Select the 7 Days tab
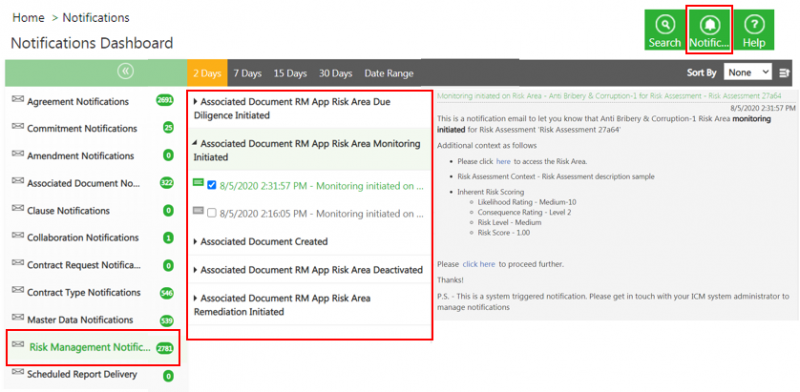This screenshot has width=800, height=392. [247, 74]
